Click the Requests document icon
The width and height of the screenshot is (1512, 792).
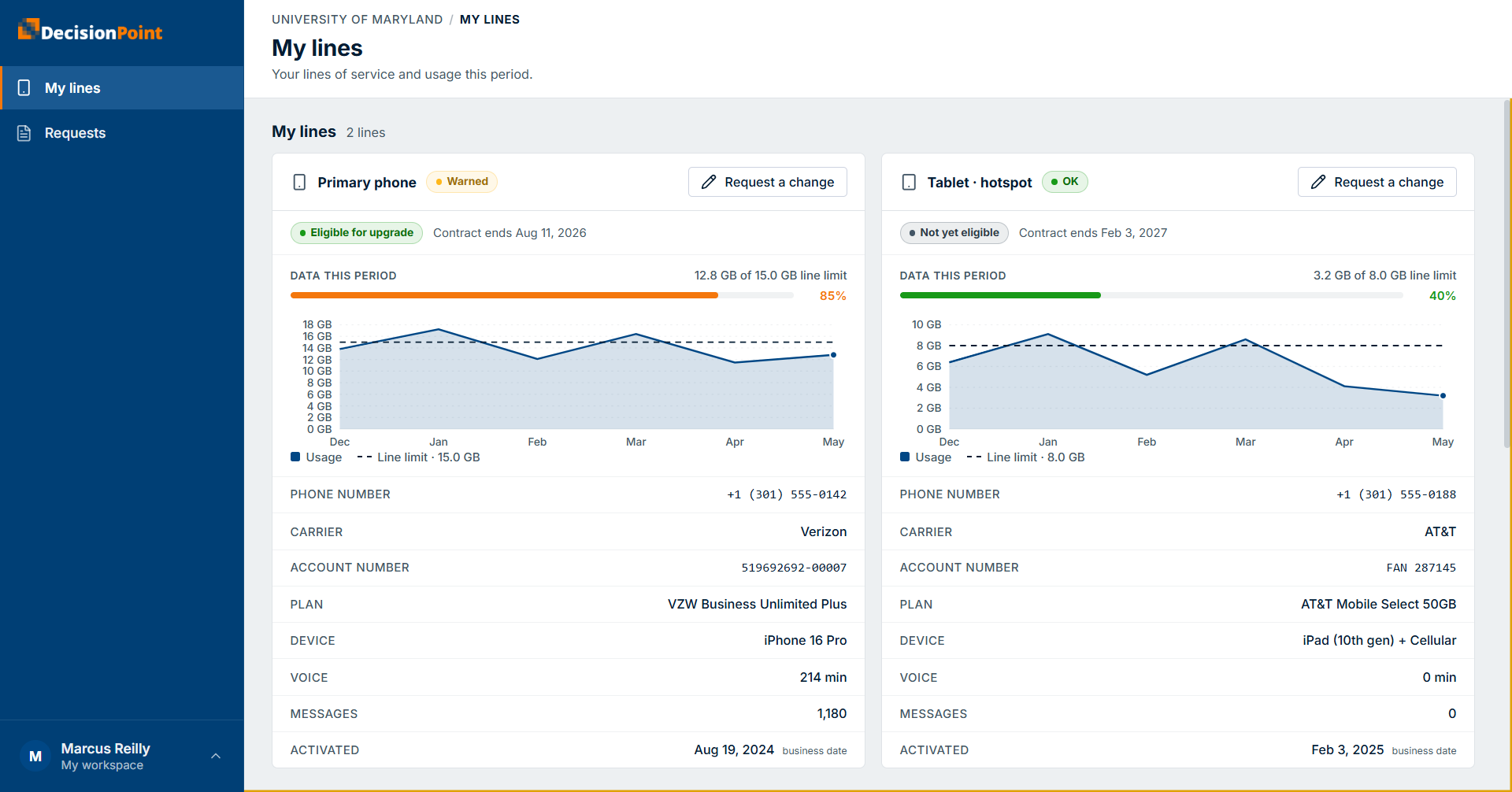pyautogui.click(x=24, y=133)
